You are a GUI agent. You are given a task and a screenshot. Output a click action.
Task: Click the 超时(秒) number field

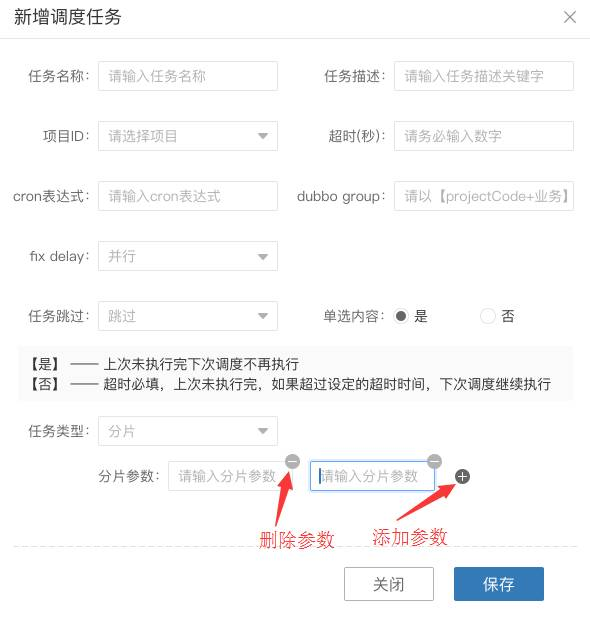(x=484, y=136)
